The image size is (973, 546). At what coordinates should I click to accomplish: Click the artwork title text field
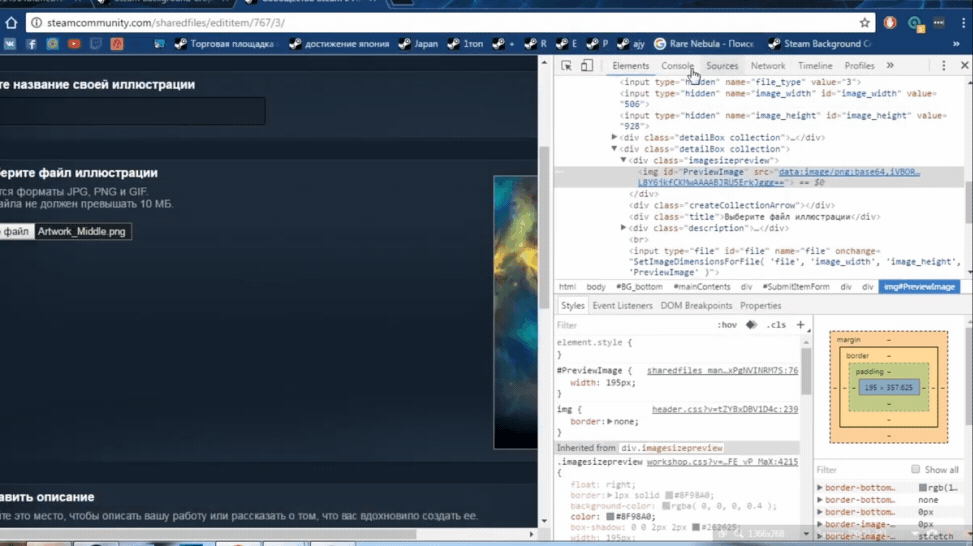pyautogui.click(x=132, y=111)
